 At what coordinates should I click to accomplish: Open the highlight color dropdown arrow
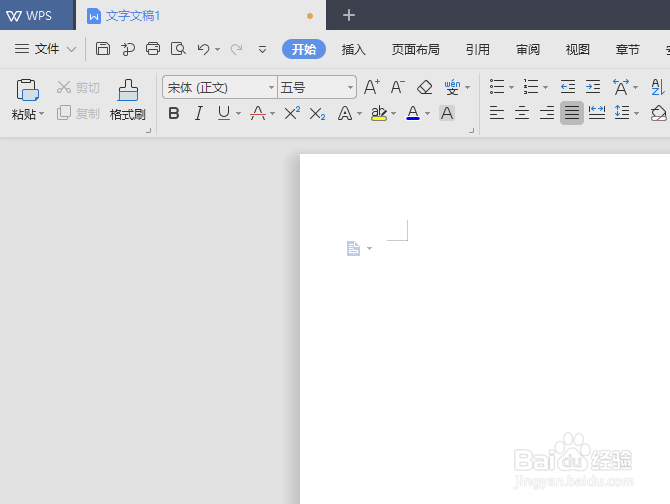tap(394, 114)
